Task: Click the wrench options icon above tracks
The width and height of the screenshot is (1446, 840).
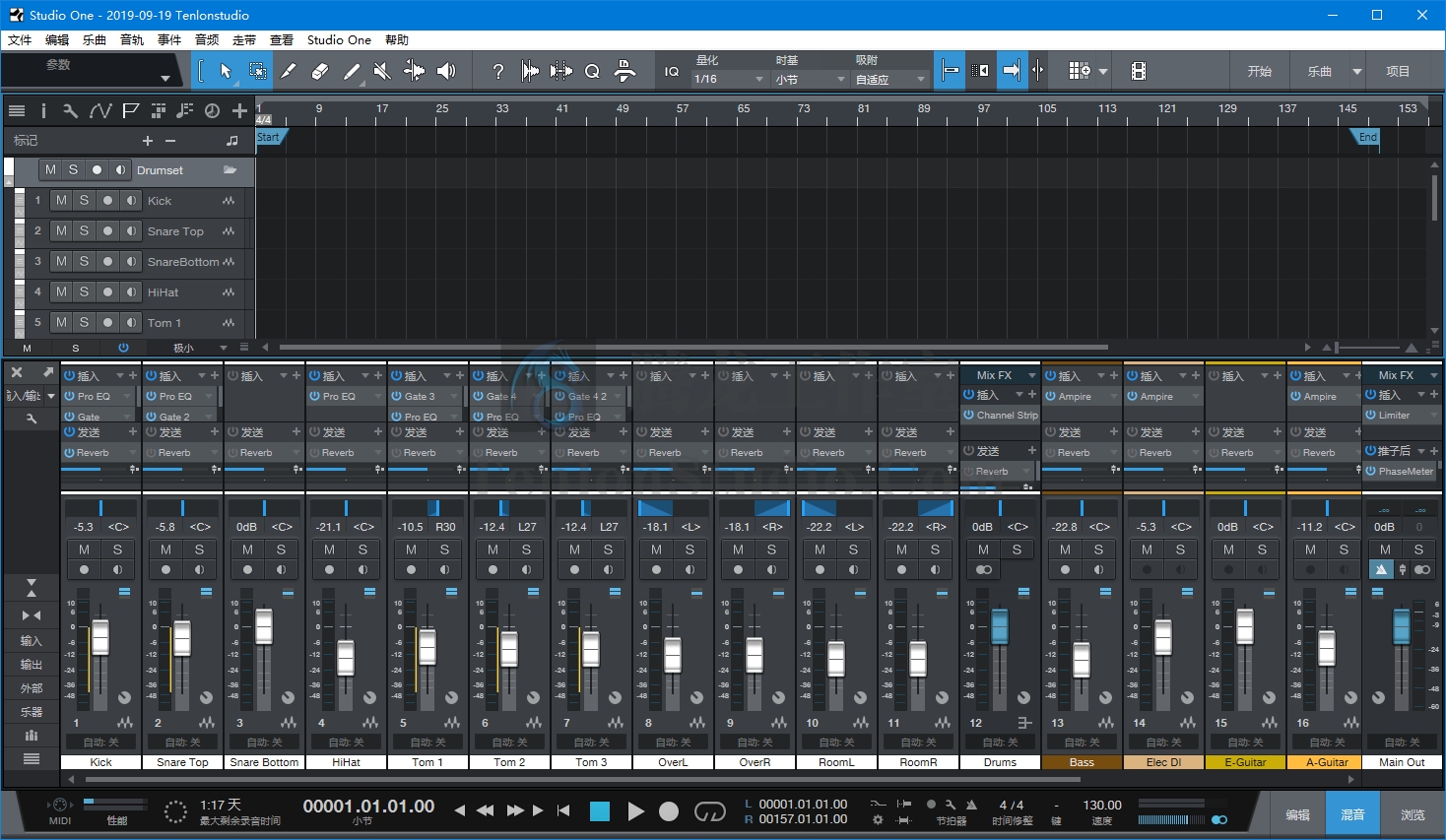Action: coord(70,111)
